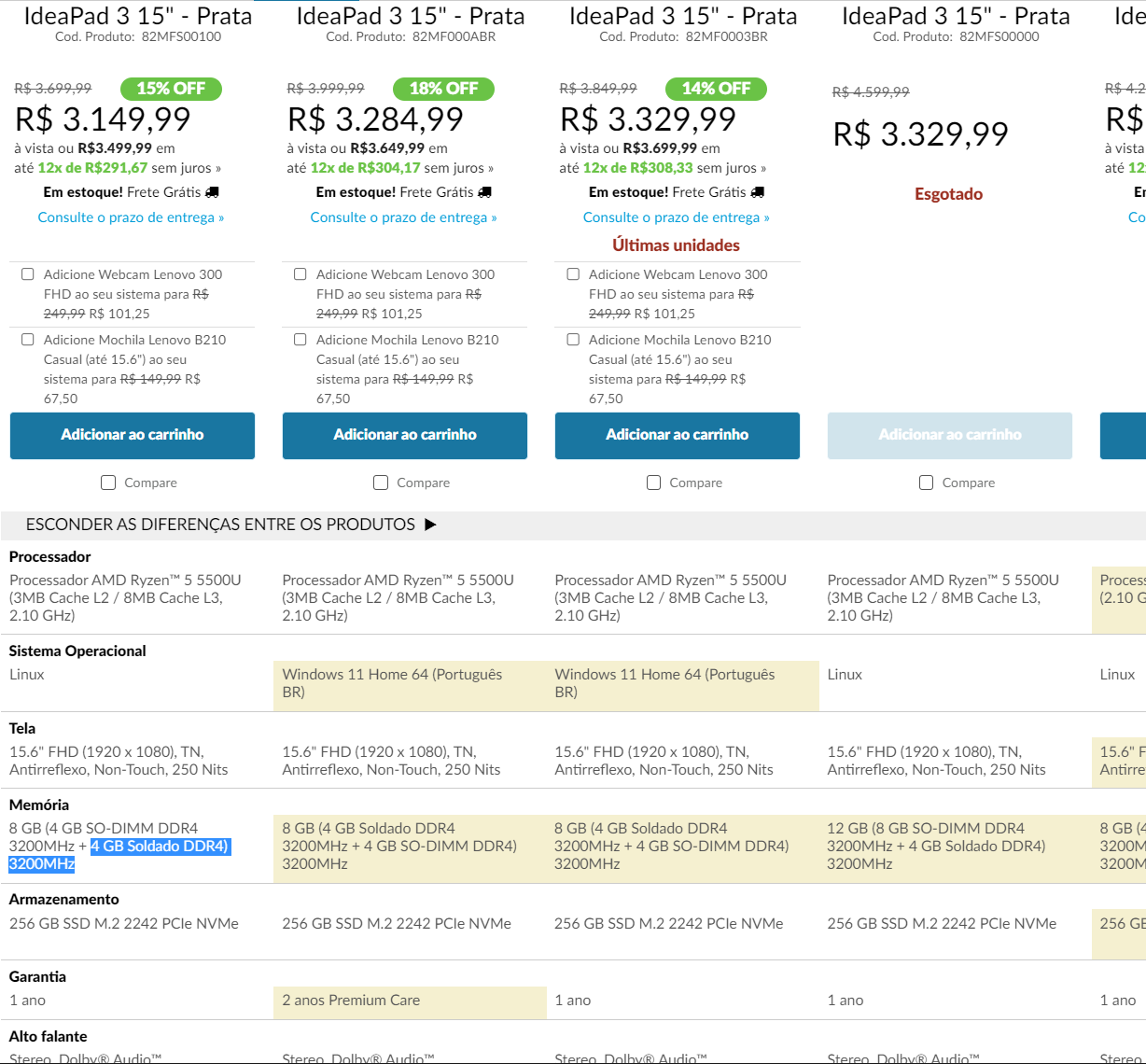Open delivery time link for product 82MF0003BR
Viewport: 1146px width, 1064px height.
676,217
